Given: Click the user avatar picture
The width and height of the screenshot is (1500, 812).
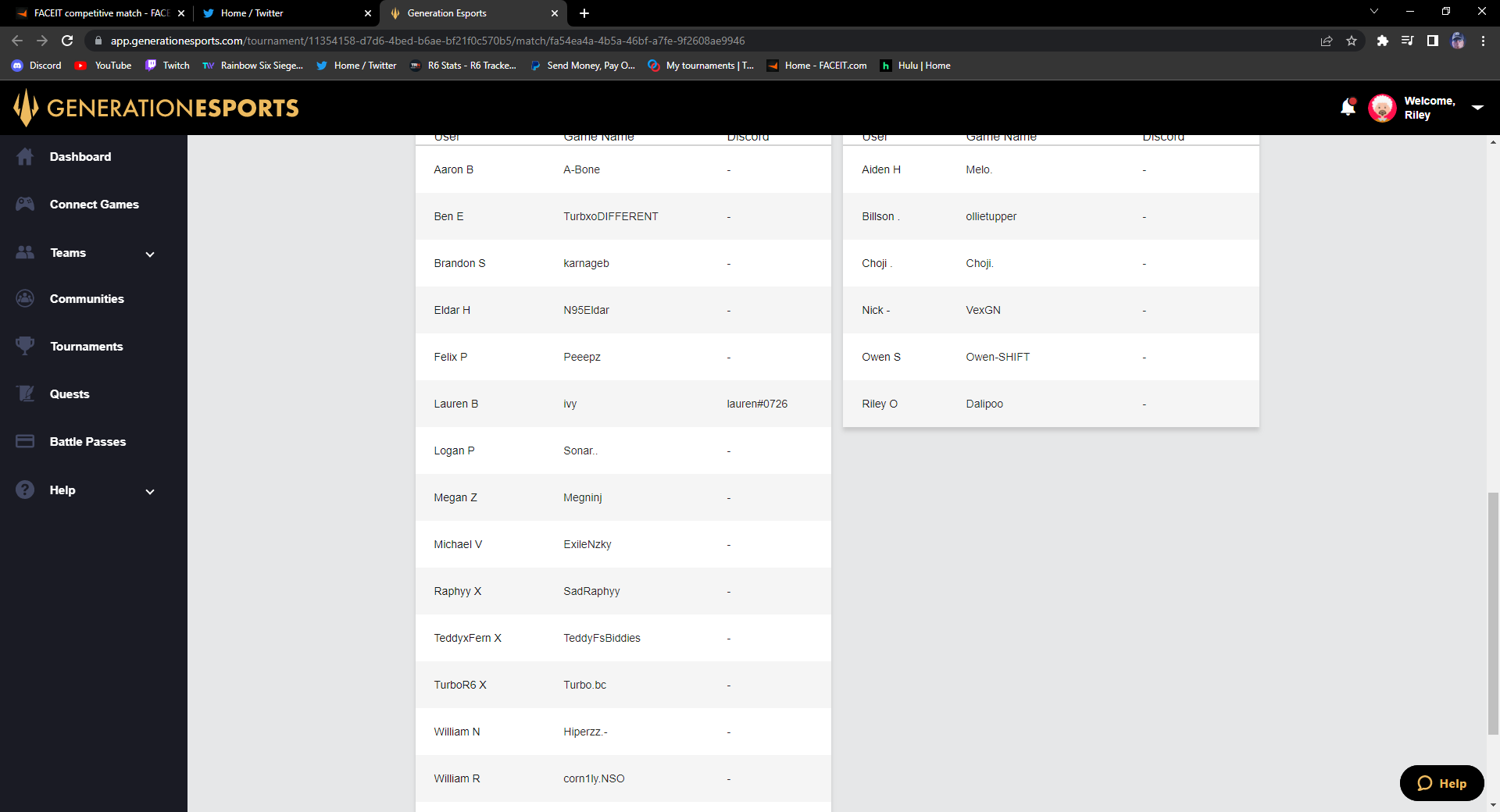Looking at the screenshot, I should (x=1382, y=108).
